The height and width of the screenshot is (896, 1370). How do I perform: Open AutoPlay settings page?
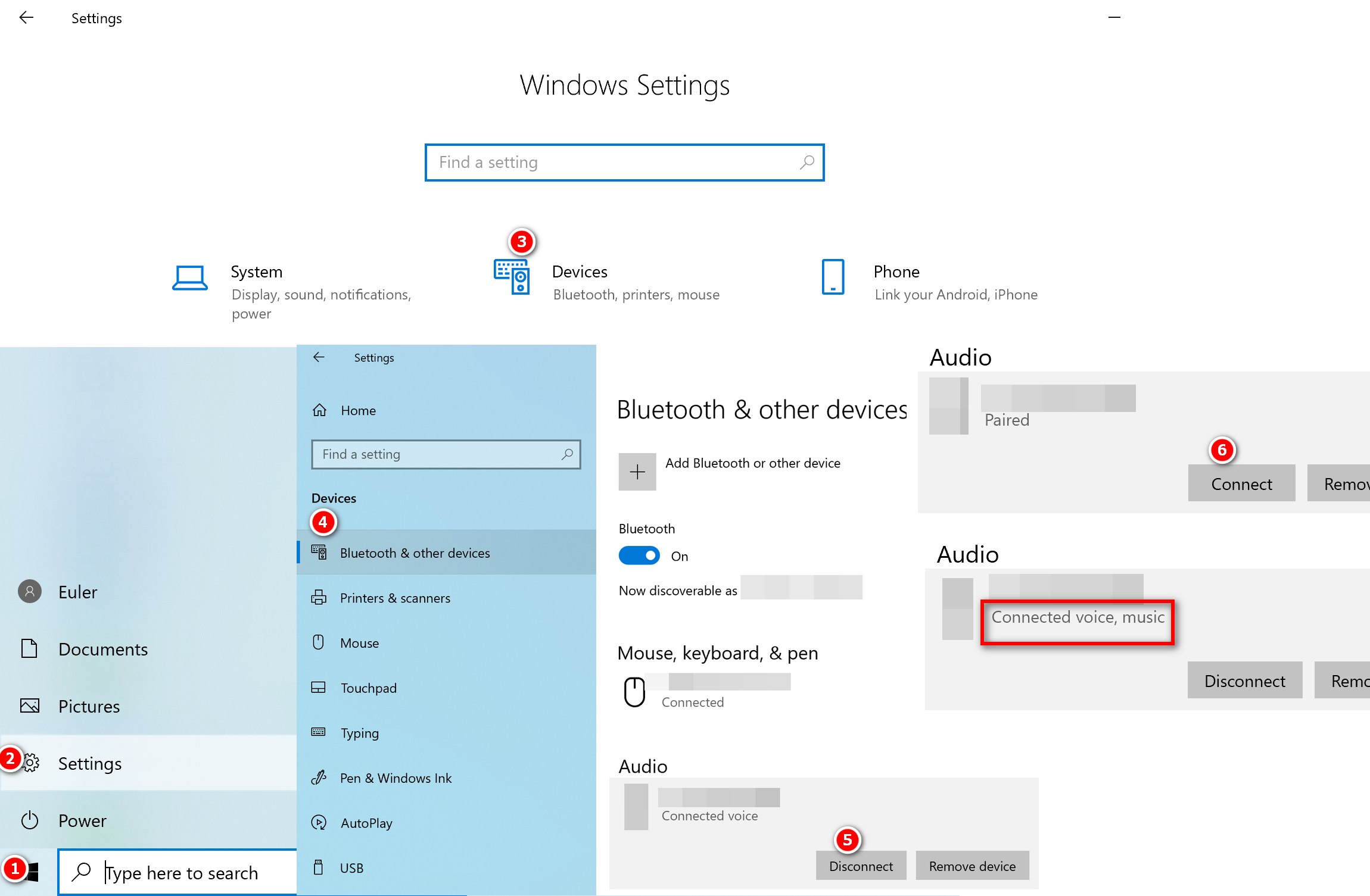pos(446,823)
